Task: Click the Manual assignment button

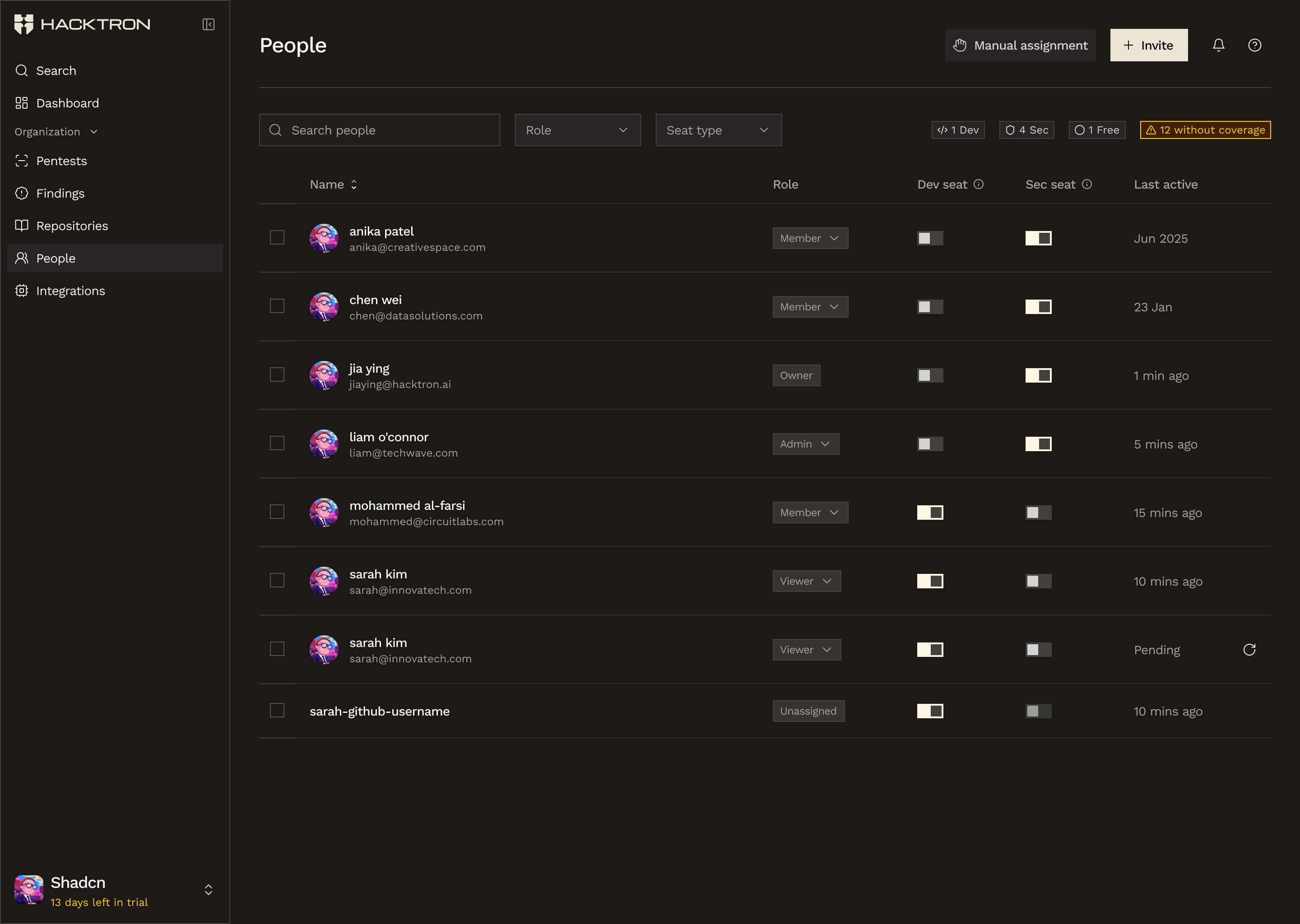Action: pos(1020,45)
